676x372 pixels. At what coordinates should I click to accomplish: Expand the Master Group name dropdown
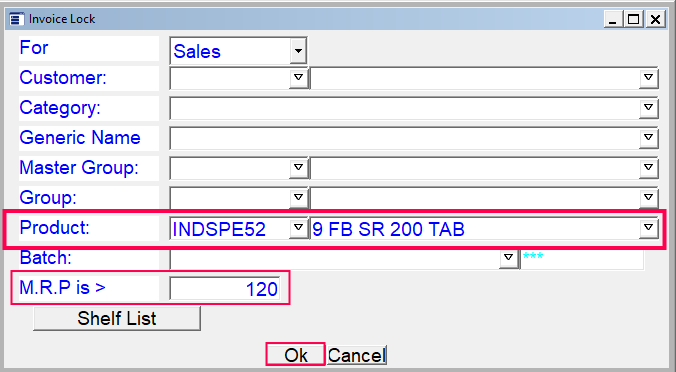coord(648,168)
